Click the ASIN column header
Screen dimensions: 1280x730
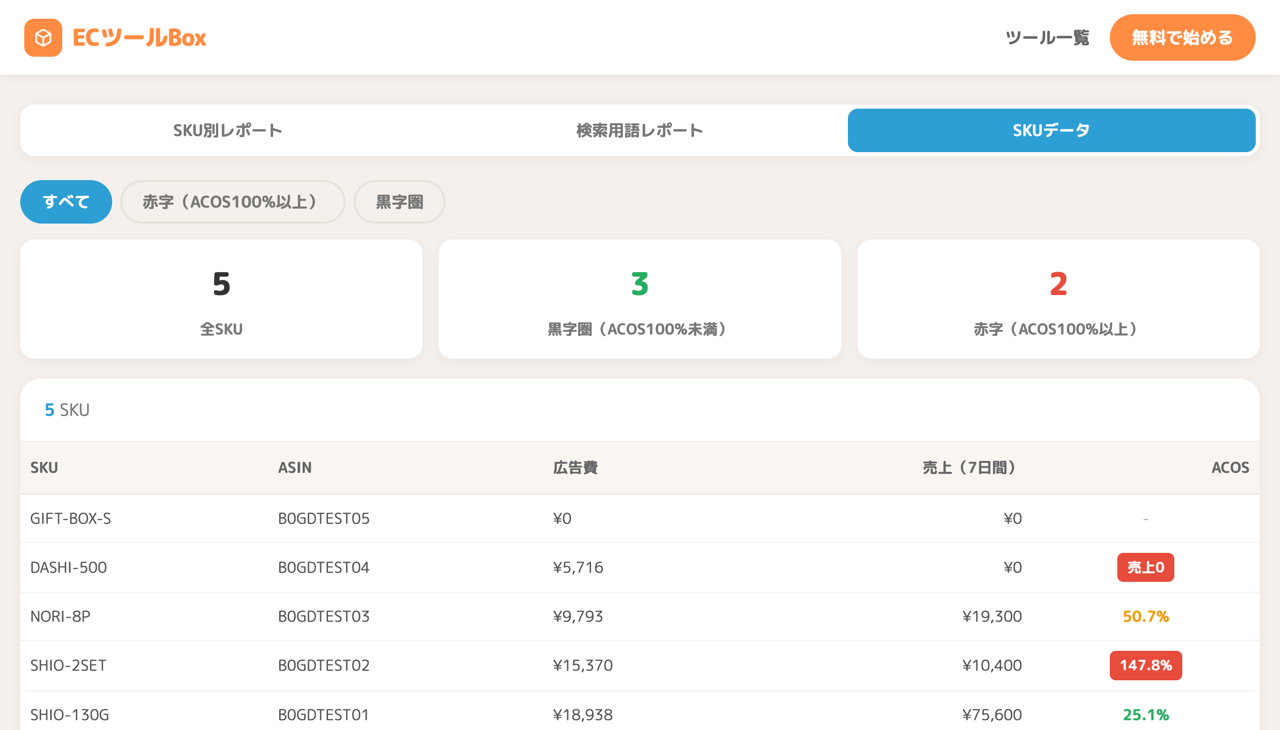click(x=295, y=468)
